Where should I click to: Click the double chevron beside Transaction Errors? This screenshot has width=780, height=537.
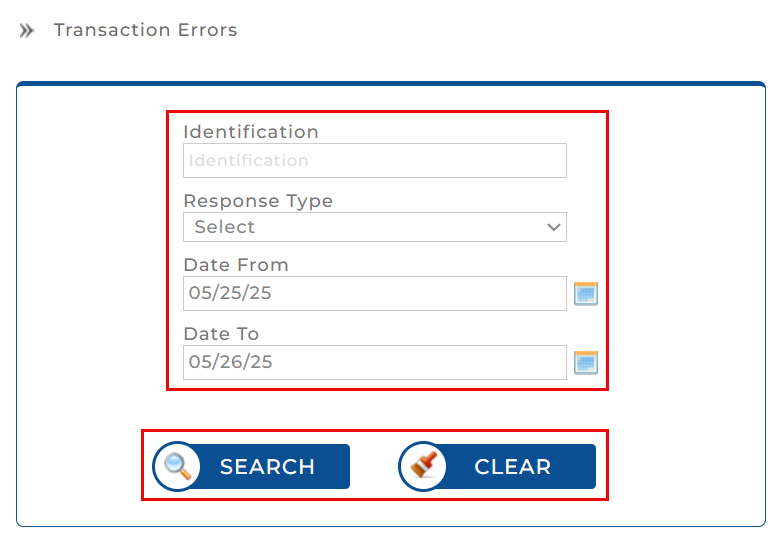(27, 30)
